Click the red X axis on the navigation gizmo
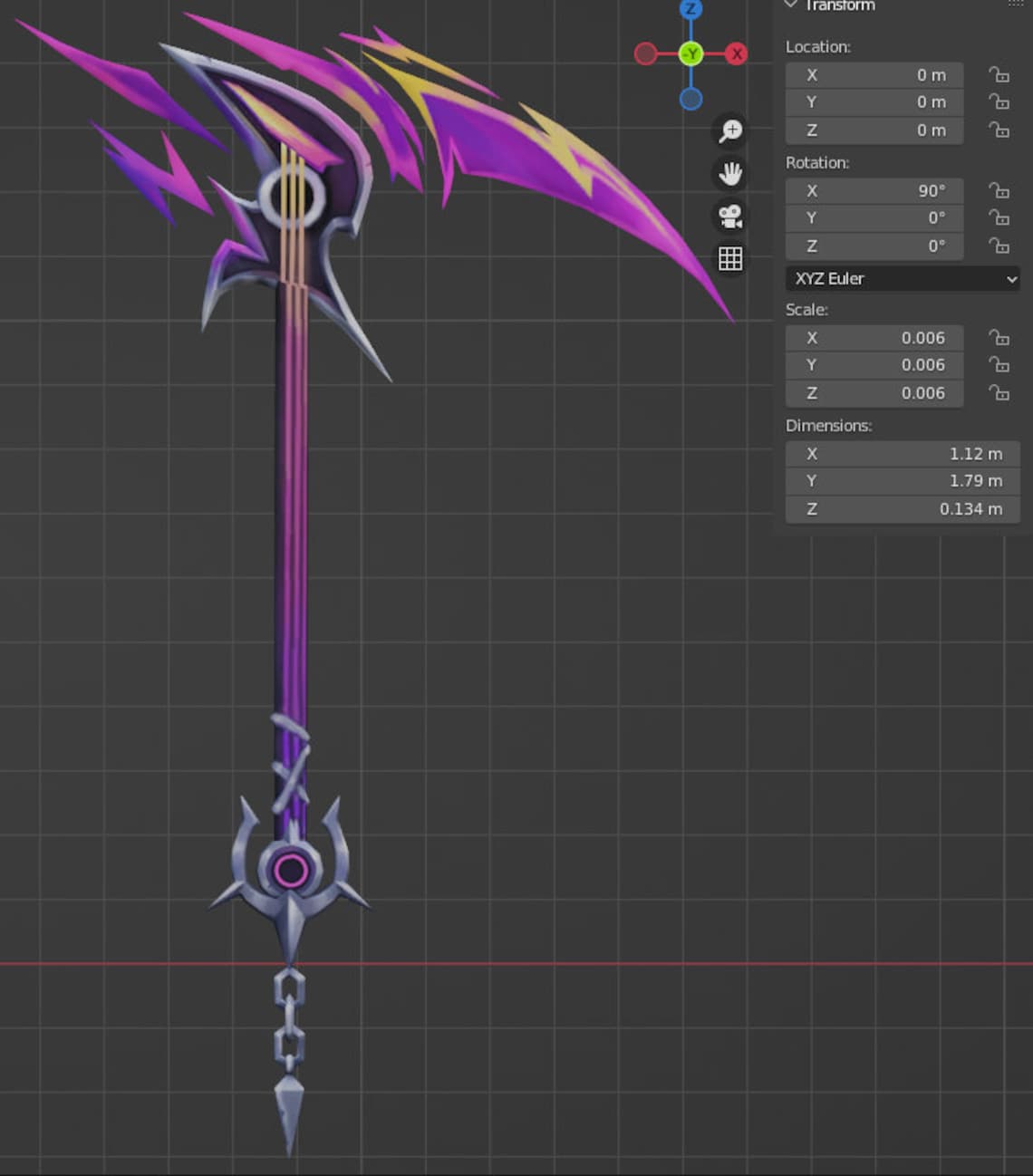Screen dimensions: 1033x1176 (738, 54)
